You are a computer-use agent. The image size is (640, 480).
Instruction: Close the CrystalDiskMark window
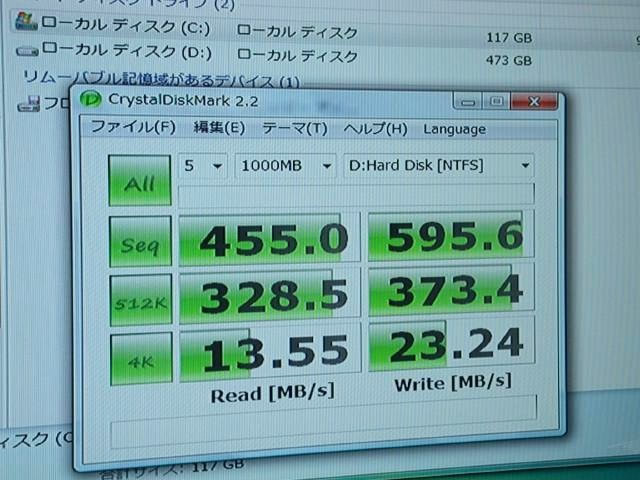[534, 101]
